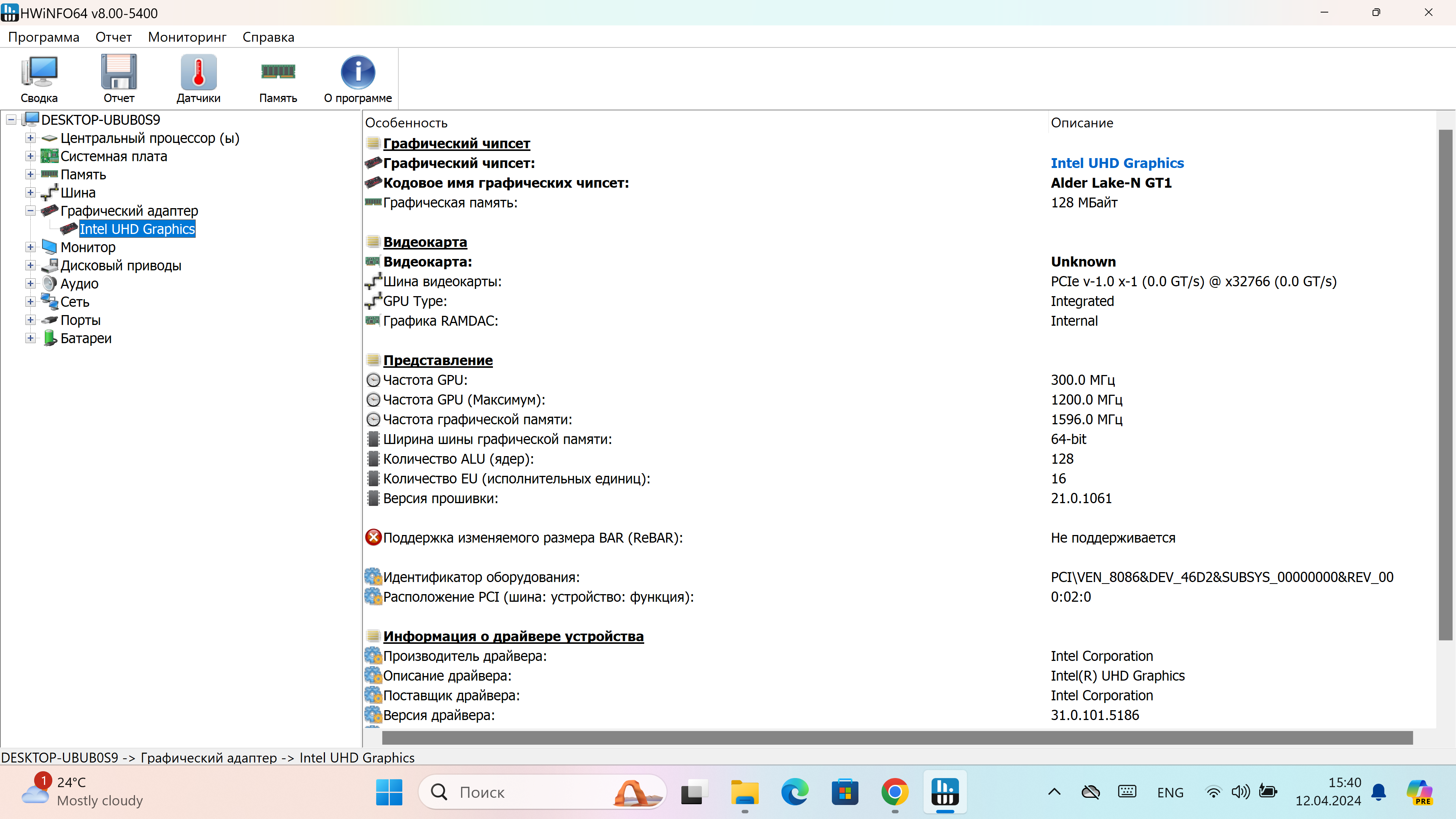Open File Explorer from the taskbar
The height and width of the screenshot is (819, 1456).
click(745, 792)
